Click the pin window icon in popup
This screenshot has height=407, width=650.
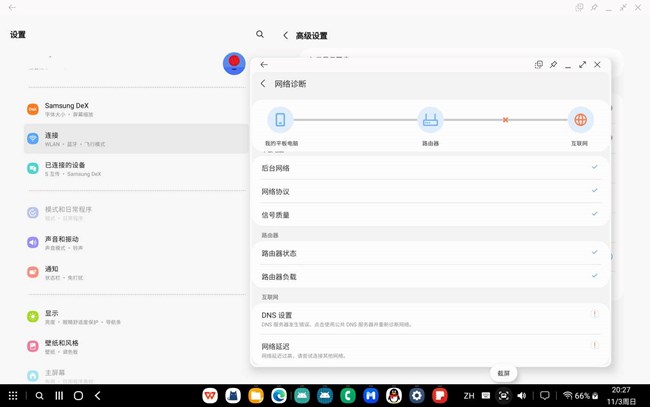click(x=553, y=65)
